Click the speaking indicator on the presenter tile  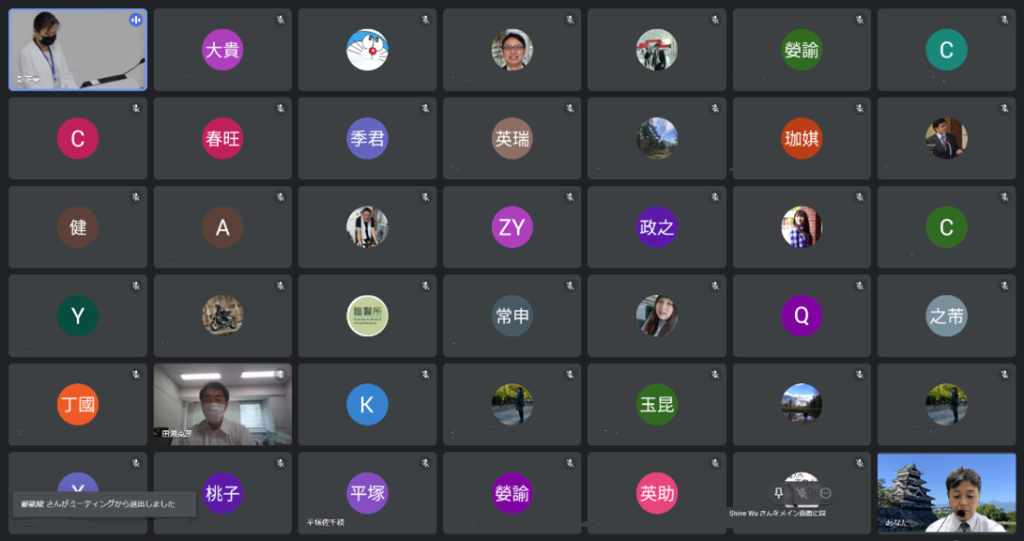point(136,20)
